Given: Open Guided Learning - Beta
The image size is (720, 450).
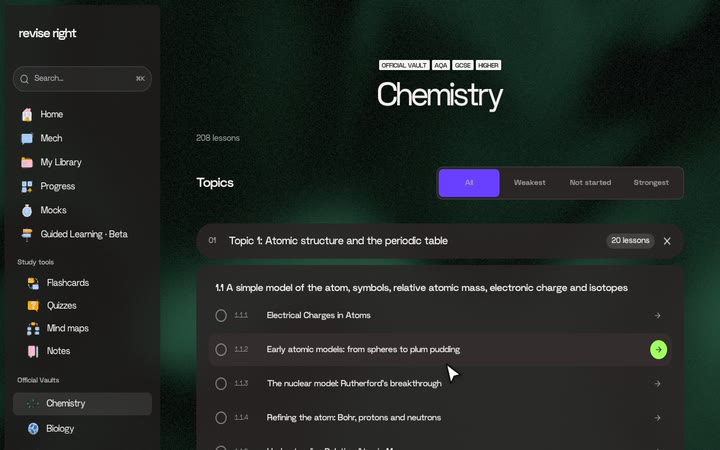Looking at the screenshot, I should click(x=82, y=234).
